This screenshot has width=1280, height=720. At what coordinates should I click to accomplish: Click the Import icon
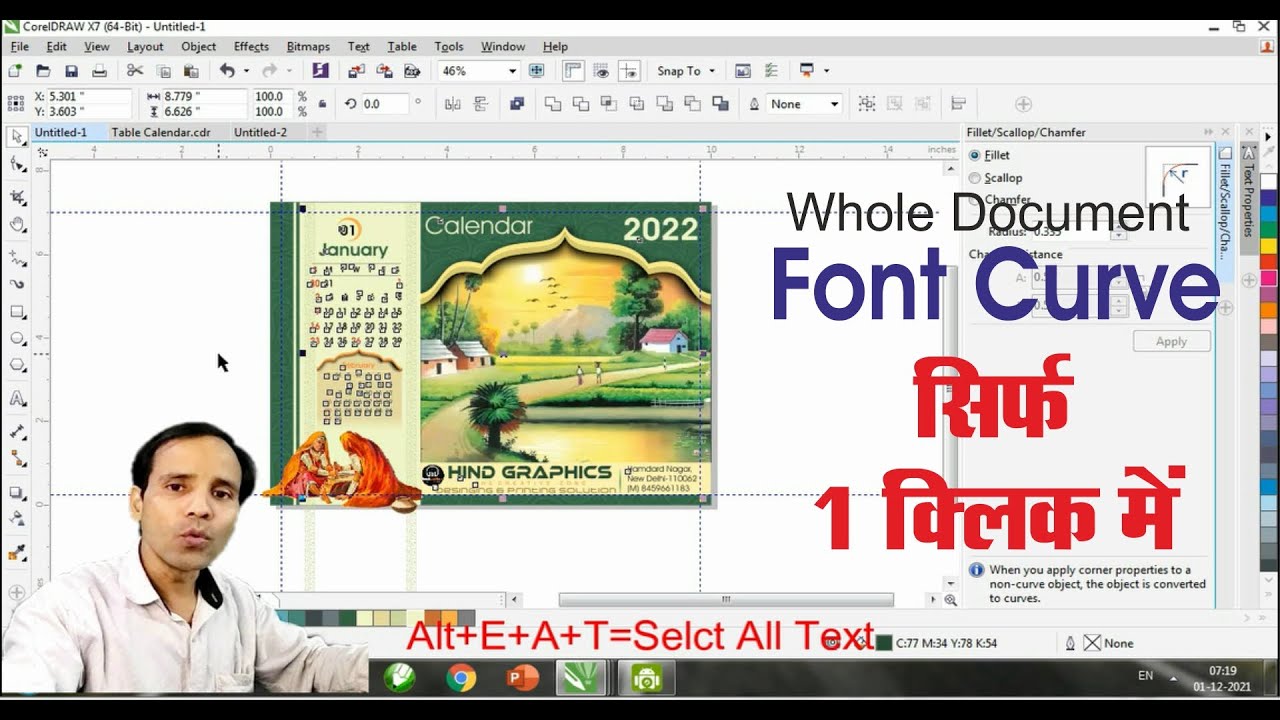click(356, 71)
